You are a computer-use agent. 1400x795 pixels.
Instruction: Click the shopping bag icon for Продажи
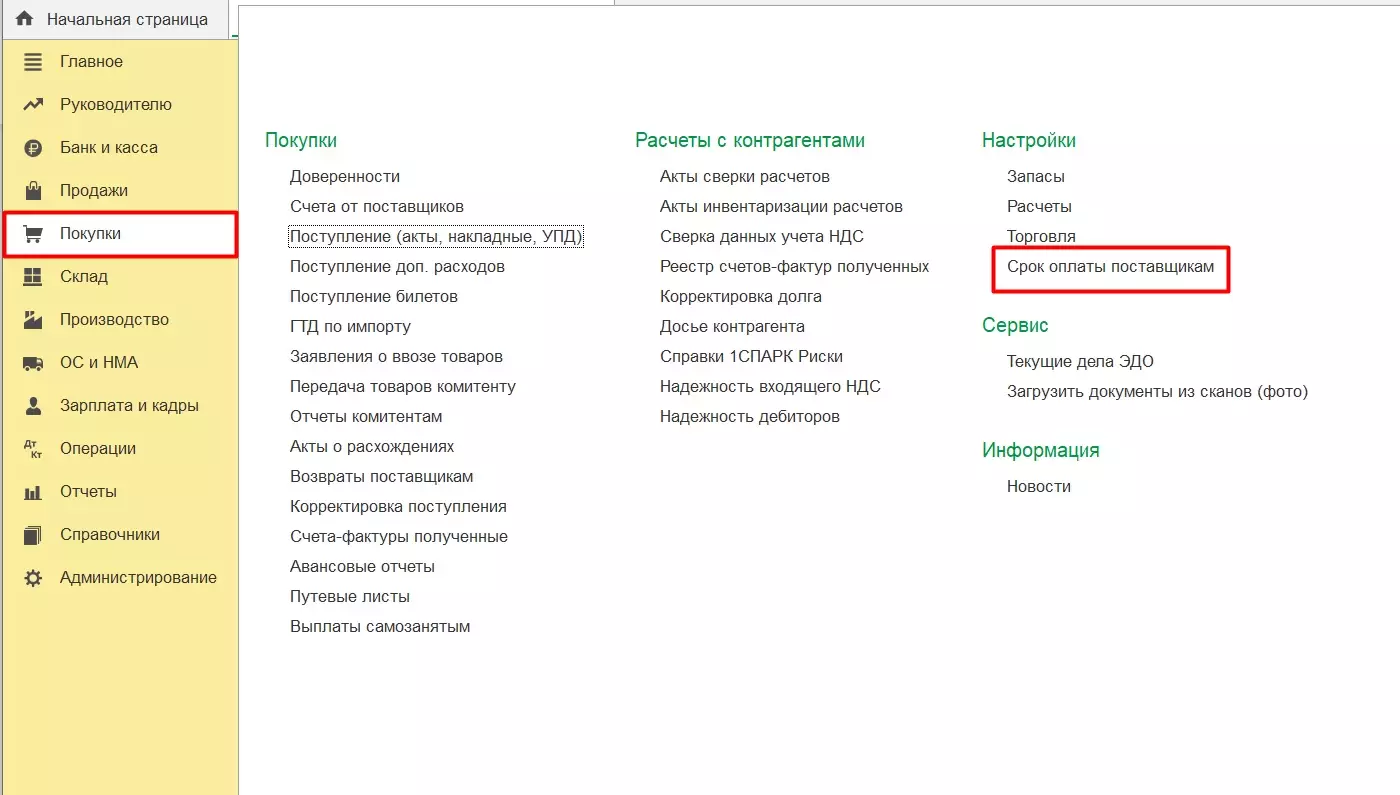click(33, 191)
